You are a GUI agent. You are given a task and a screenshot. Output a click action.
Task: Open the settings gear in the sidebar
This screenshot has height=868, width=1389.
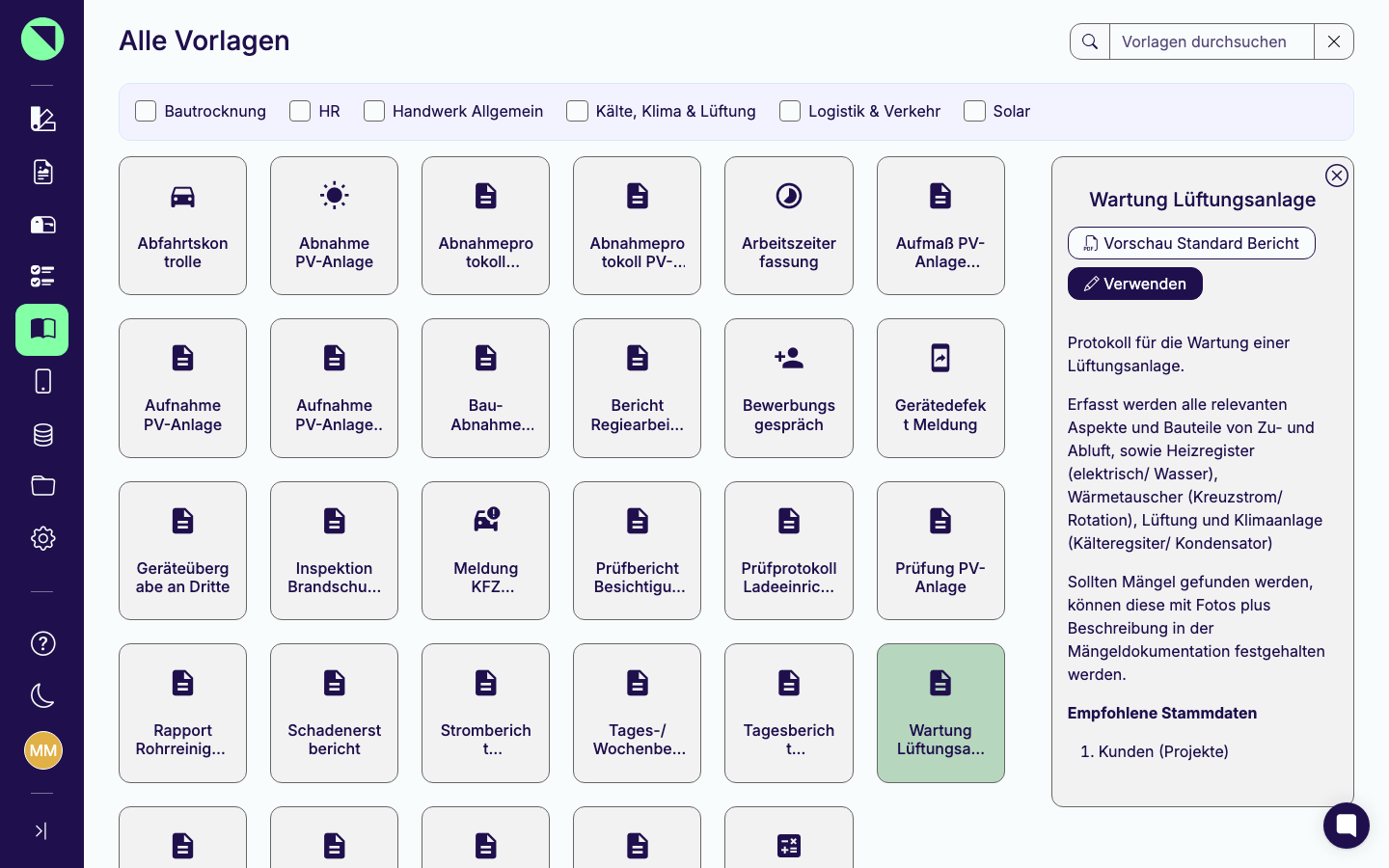point(42,538)
